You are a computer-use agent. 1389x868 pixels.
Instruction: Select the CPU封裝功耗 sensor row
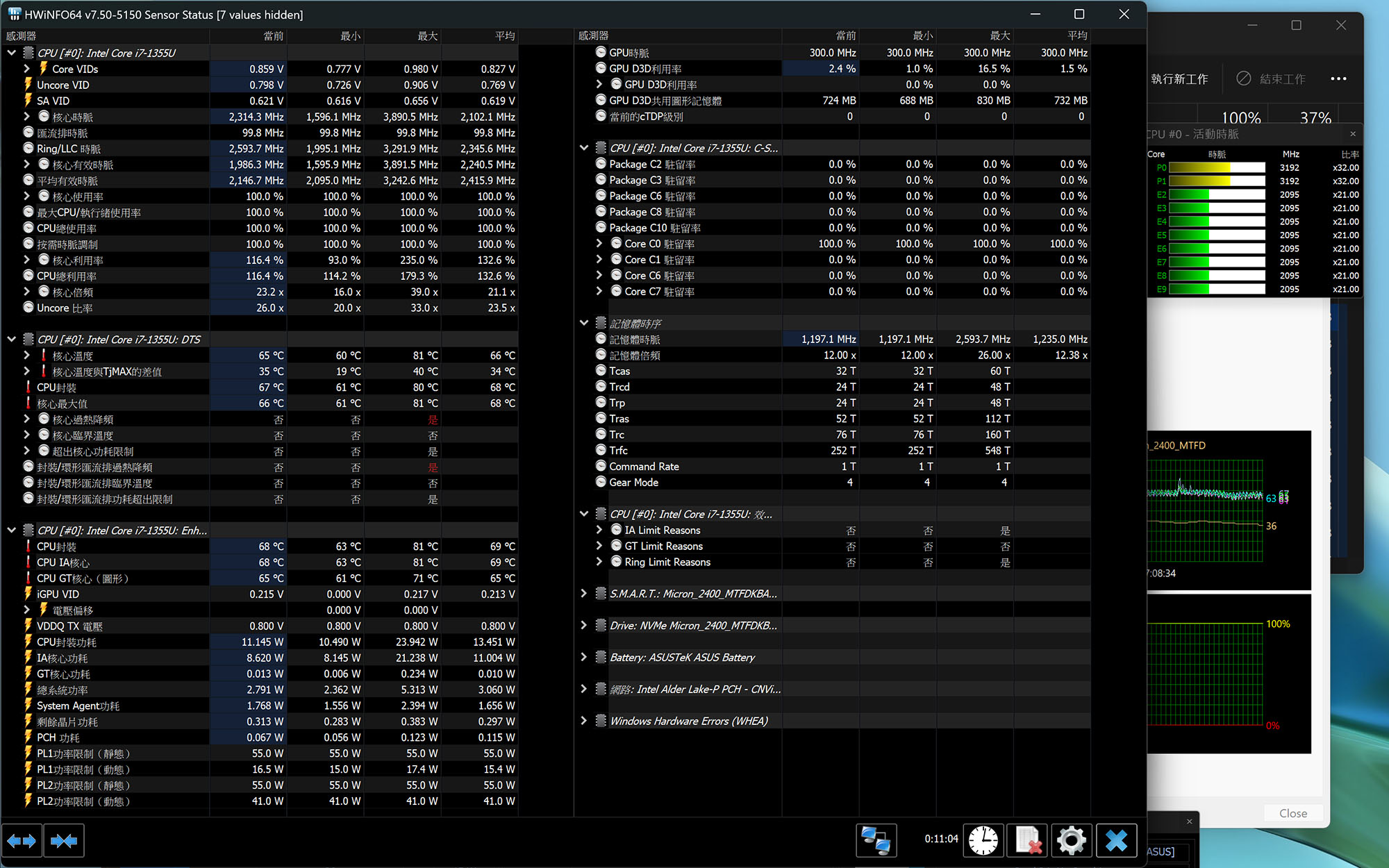260,642
